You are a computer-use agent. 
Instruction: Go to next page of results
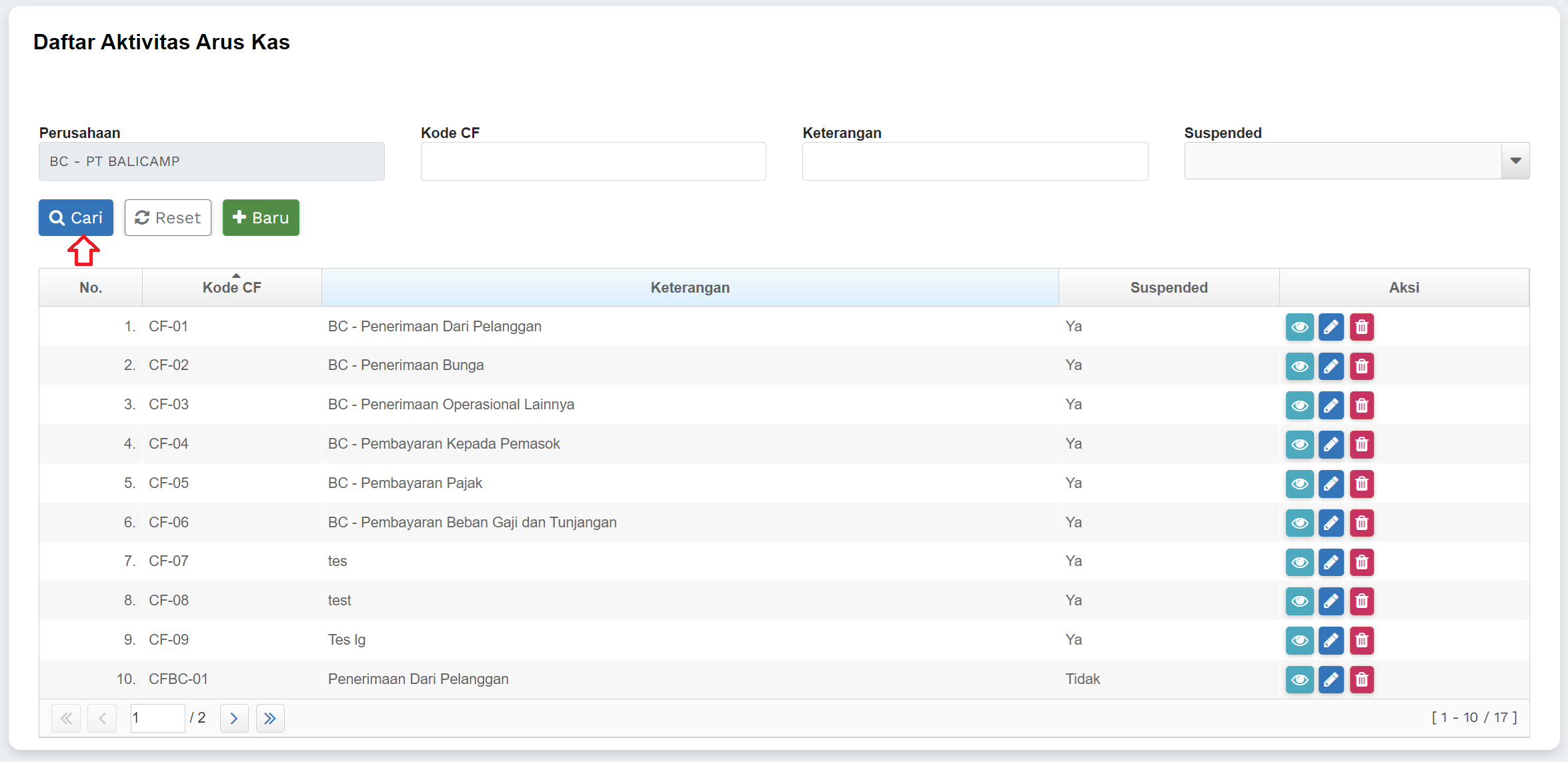click(234, 718)
